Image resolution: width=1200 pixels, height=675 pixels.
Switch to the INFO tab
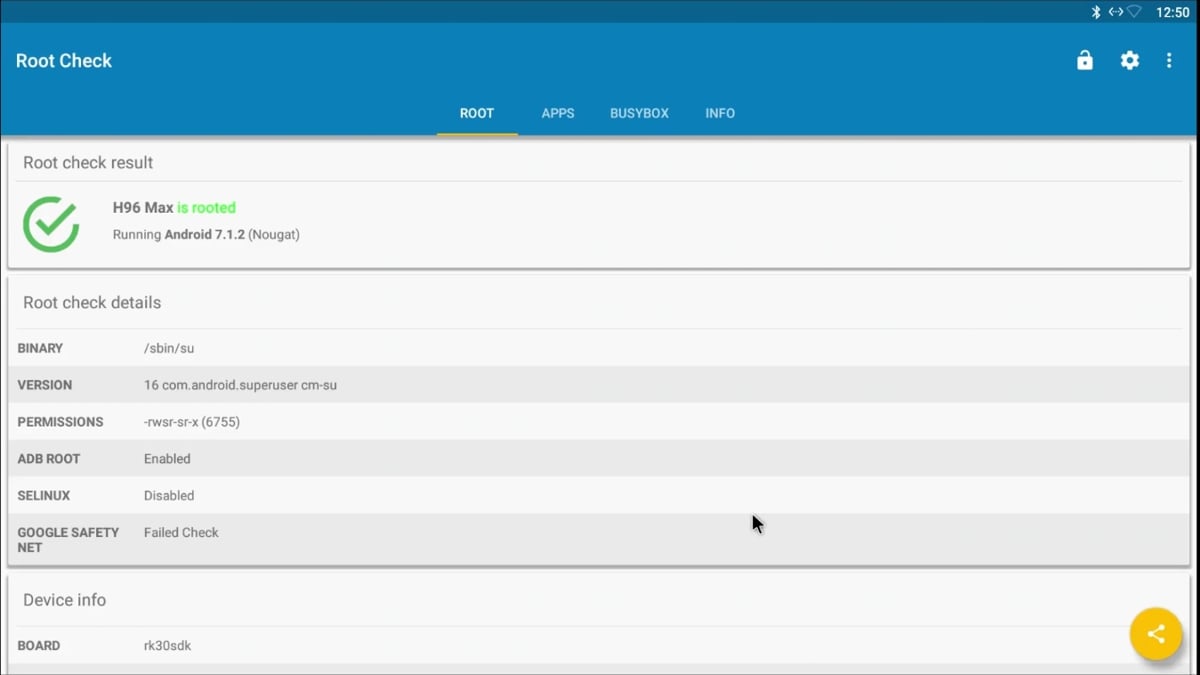click(720, 113)
